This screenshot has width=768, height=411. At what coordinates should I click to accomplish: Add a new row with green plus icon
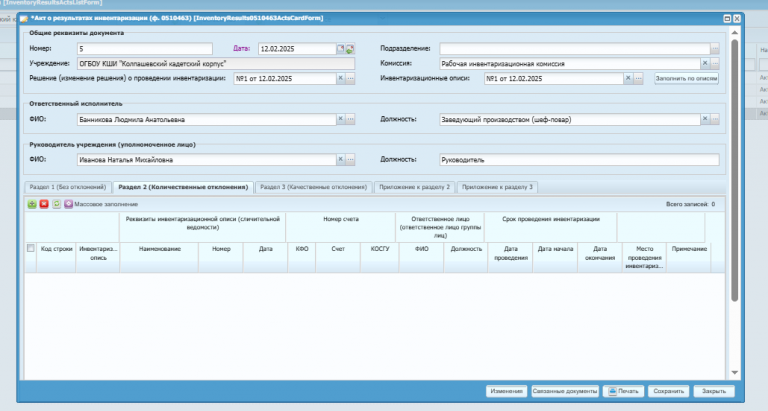(x=32, y=204)
